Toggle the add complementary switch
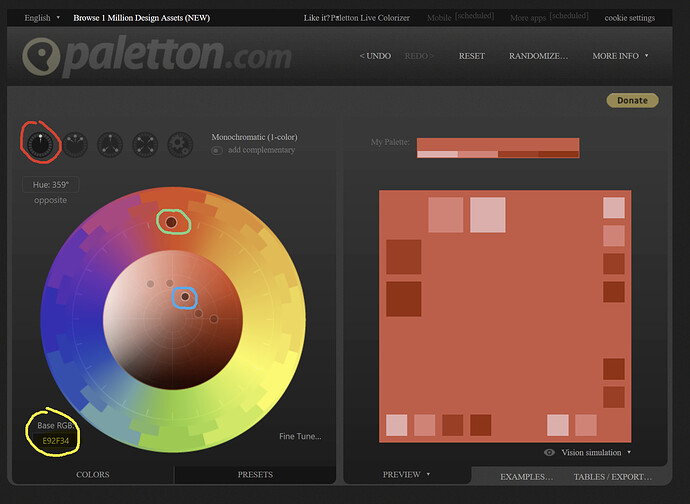 [216, 151]
